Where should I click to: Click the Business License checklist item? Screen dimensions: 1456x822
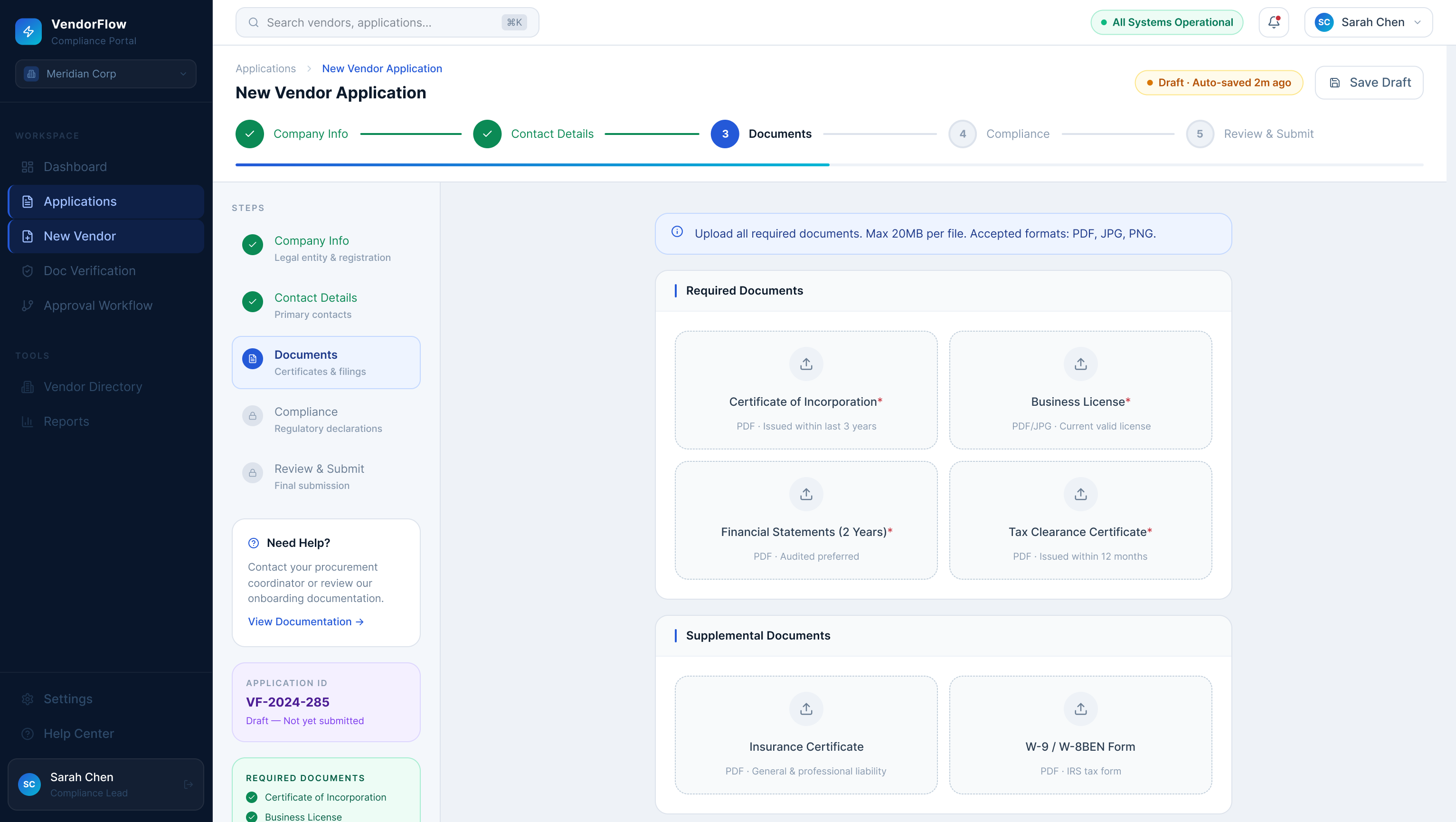(x=294, y=816)
